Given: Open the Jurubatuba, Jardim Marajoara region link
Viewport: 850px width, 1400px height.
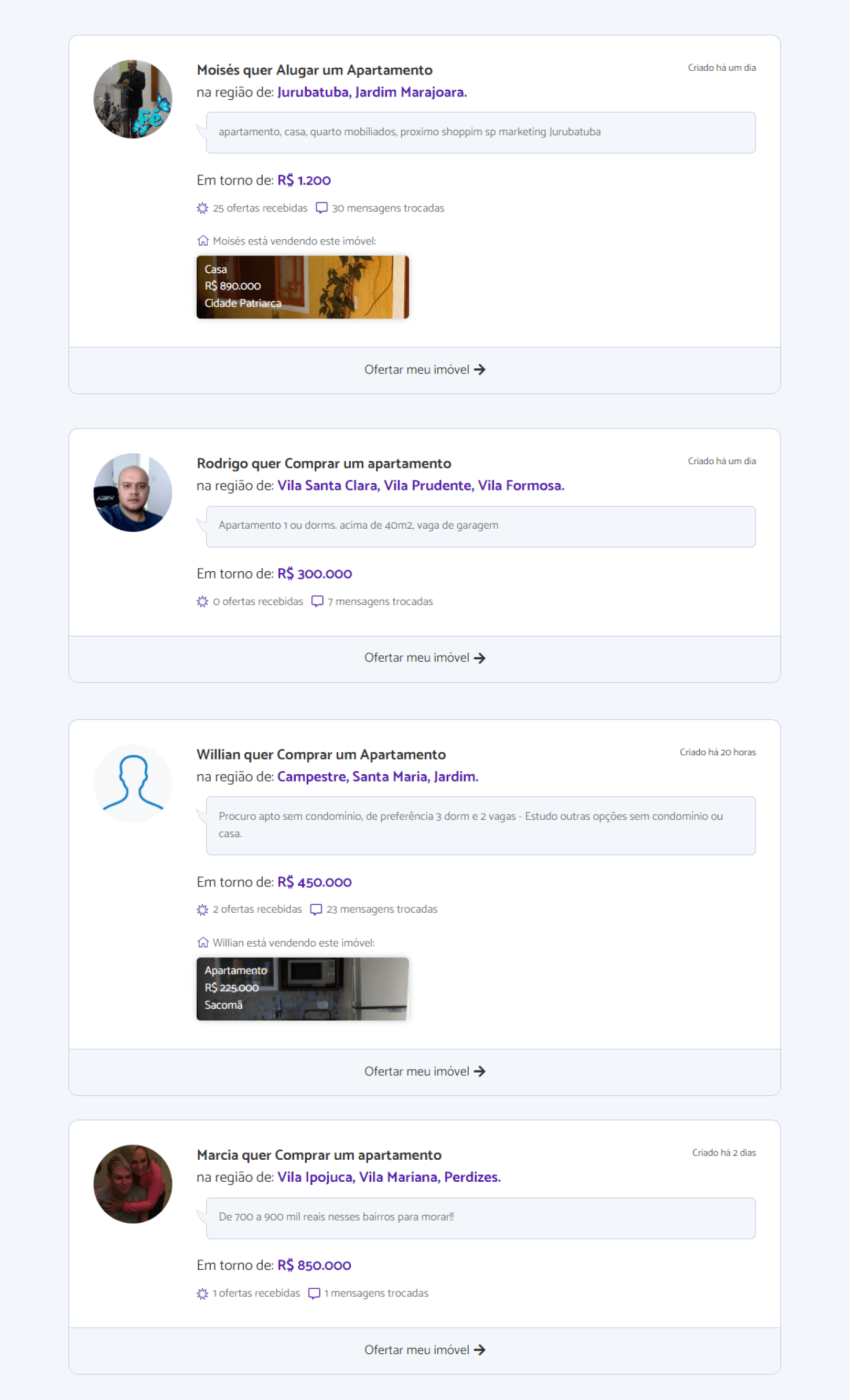Looking at the screenshot, I should coord(372,92).
